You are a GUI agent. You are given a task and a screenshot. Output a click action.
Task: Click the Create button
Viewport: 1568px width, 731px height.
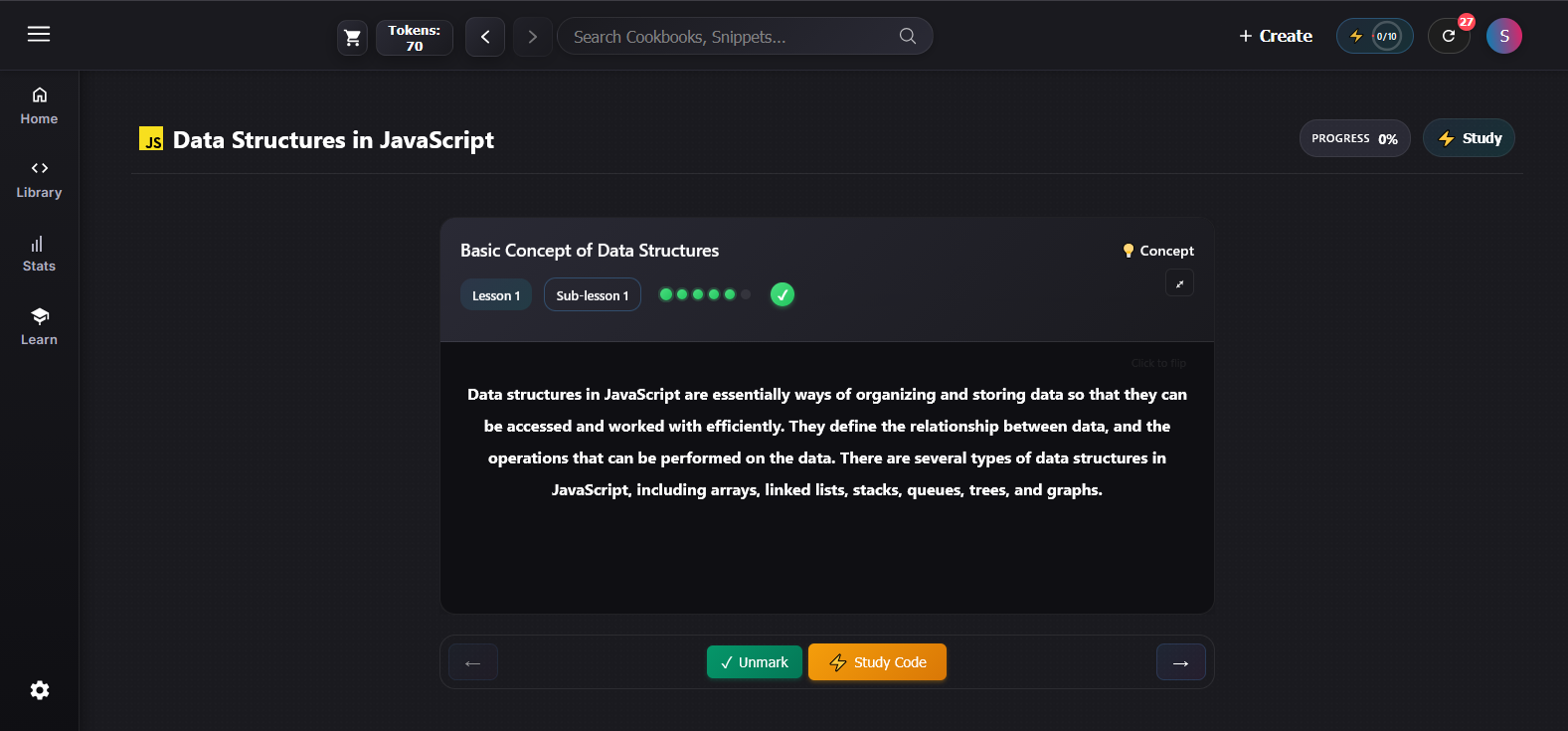pos(1276,37)
